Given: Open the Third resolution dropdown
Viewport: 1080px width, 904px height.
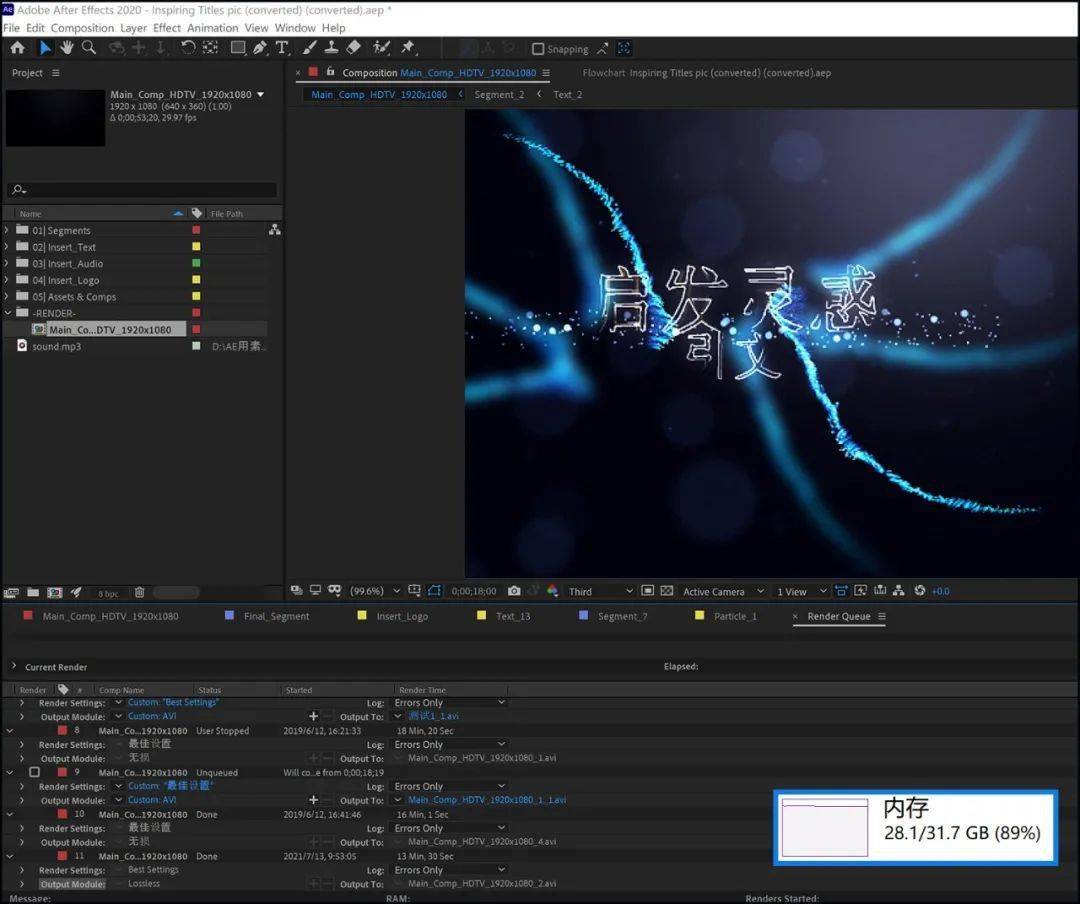Looking at the screenshot, I should click(x=600, y=591).
